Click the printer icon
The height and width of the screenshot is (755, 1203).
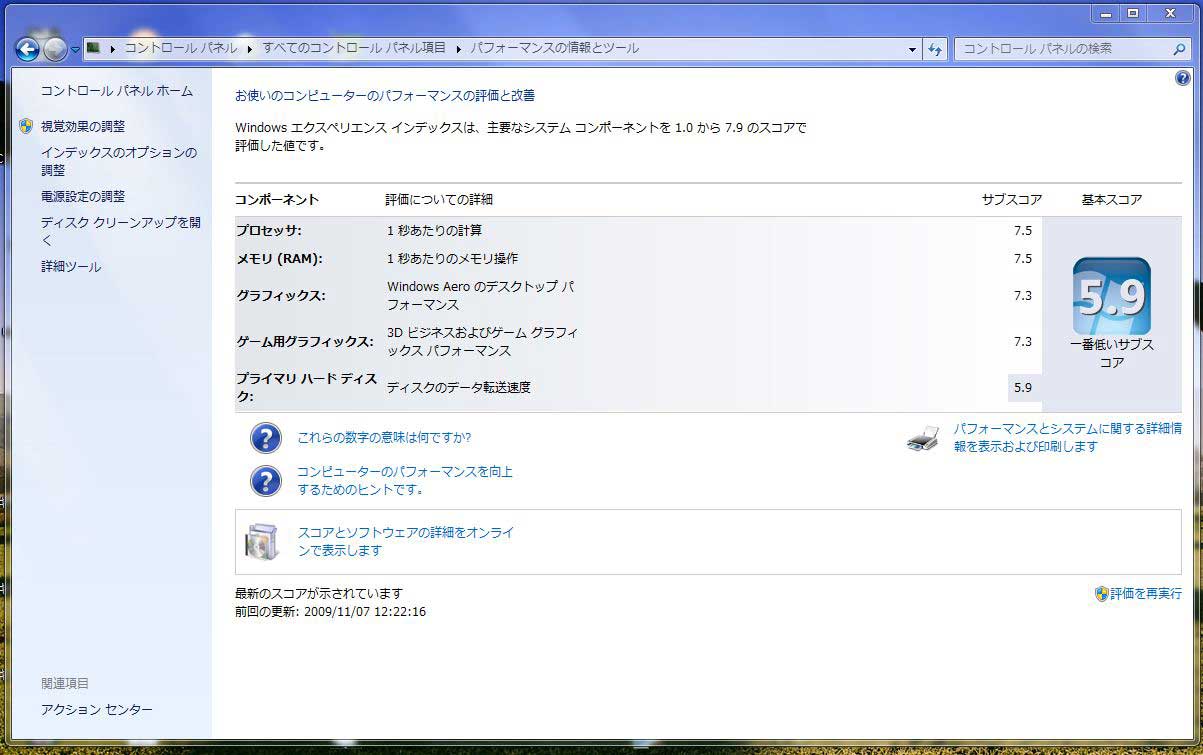click(923, 438)
